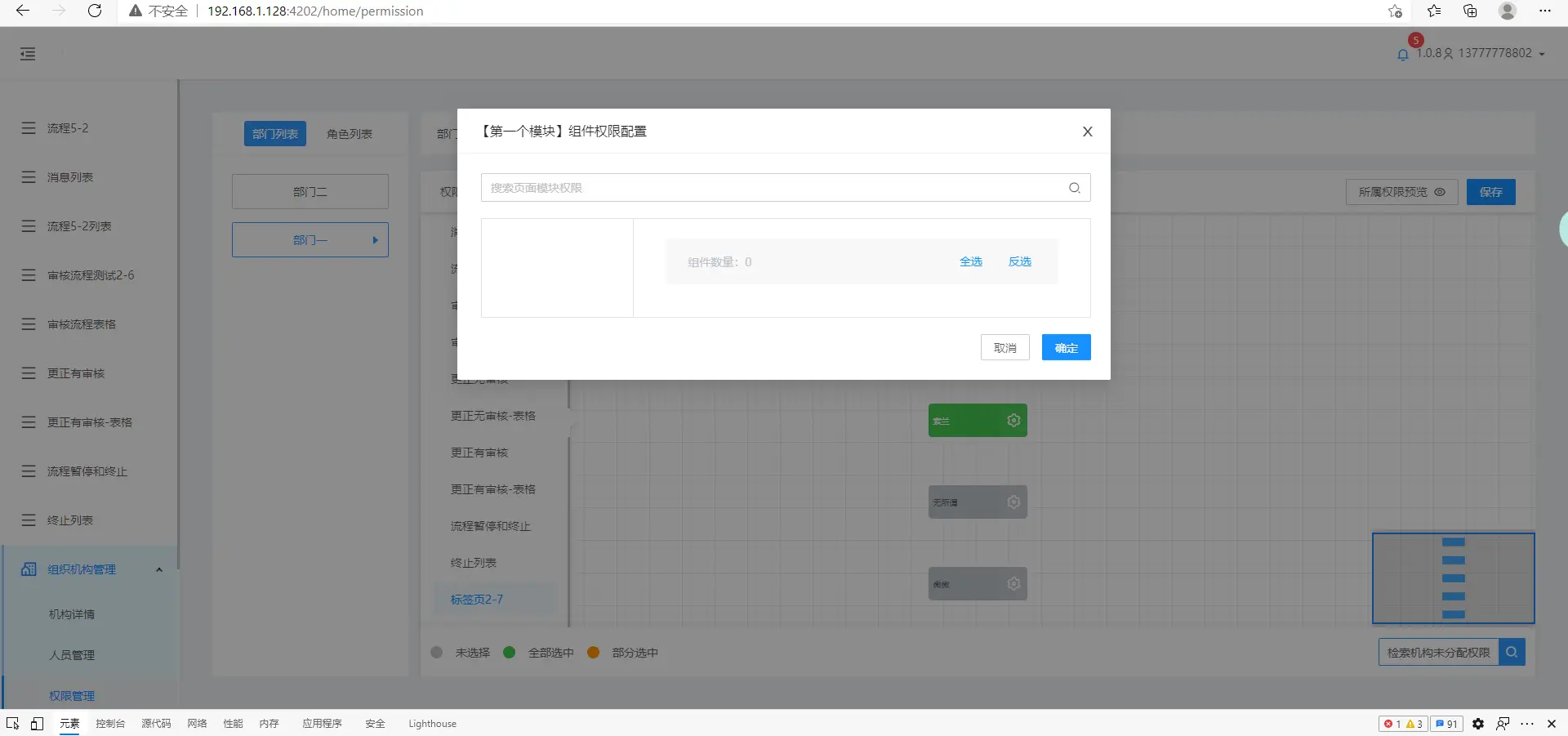Switch to the 控制台 DevTools tab
This screenshot has height=736, width=1568.
110,724
